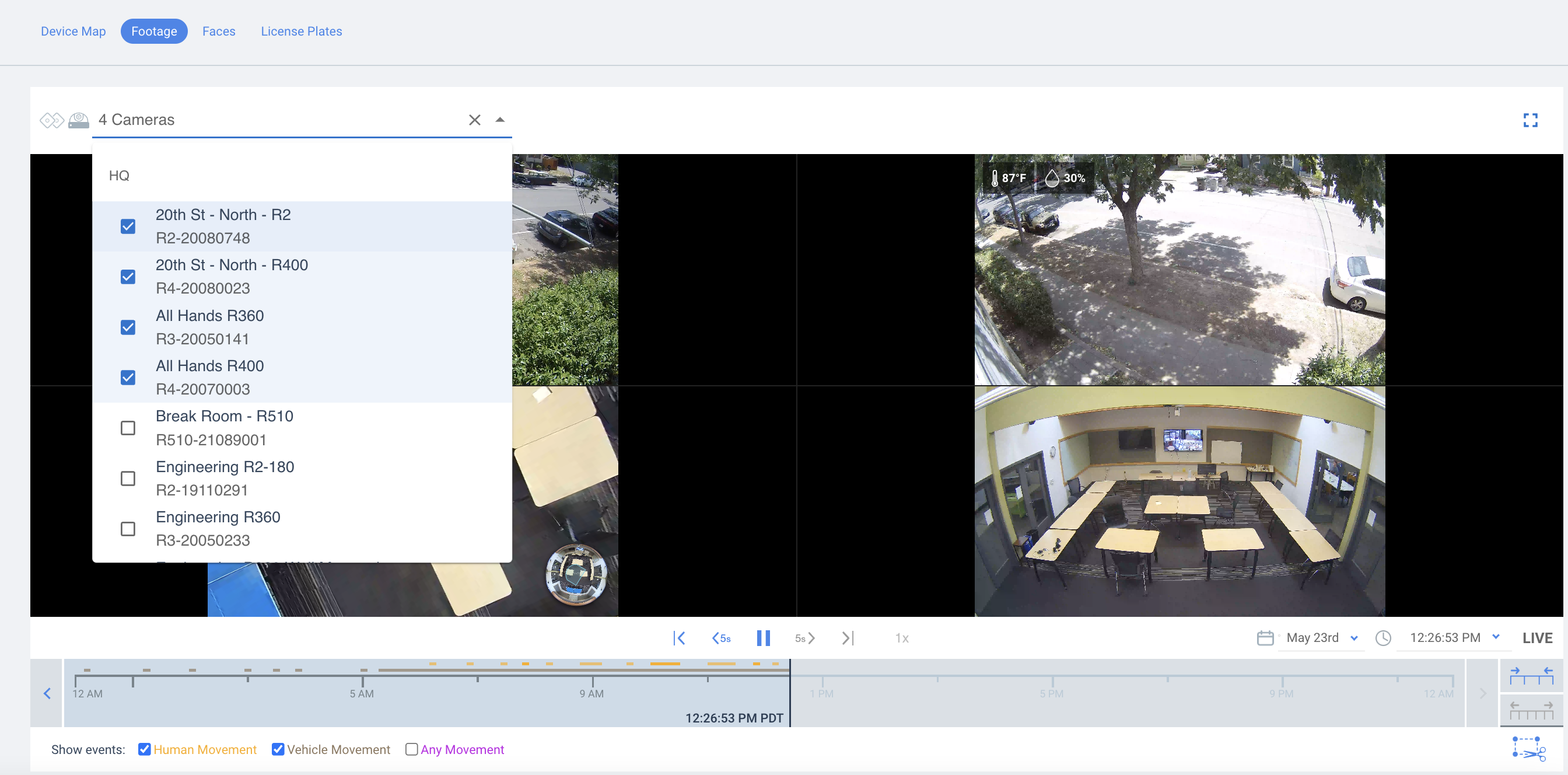
Task: Zoom in the timeline
Action: pos(1531,676)
